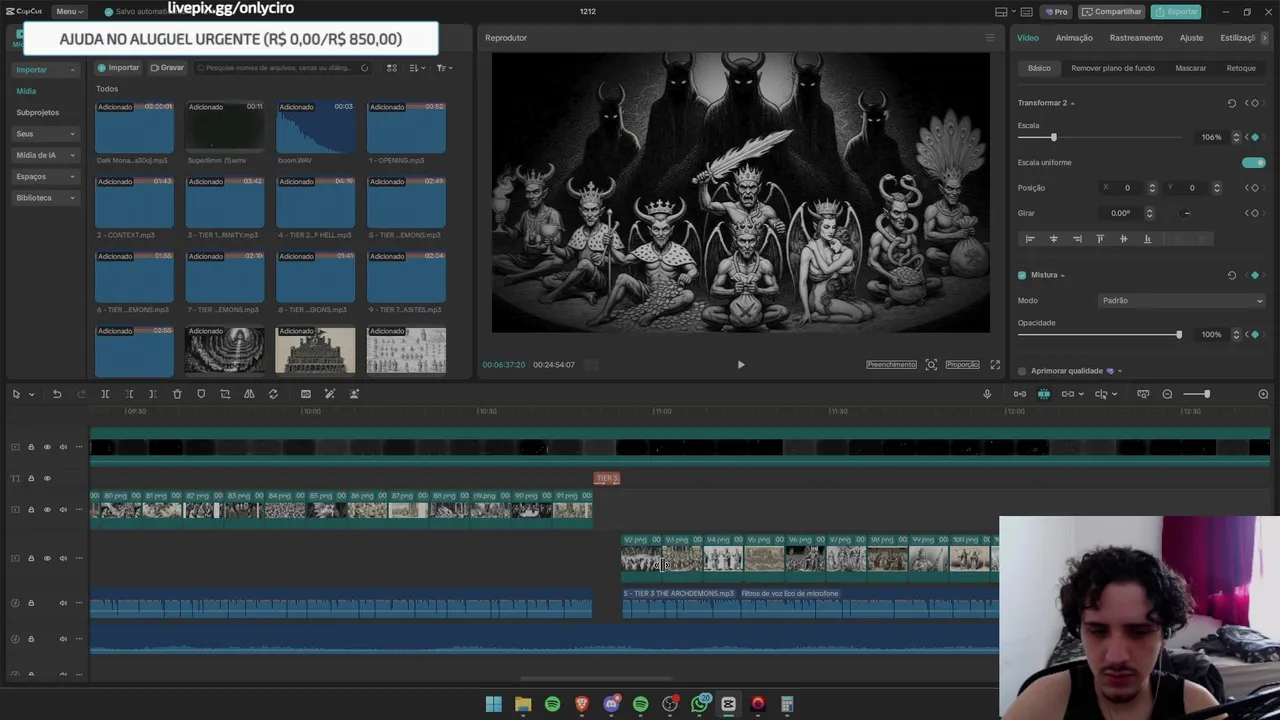Click the marker shield icon in timeline toolbar
The width and height of the screenshot is (1280, 720).
[201, 394]
